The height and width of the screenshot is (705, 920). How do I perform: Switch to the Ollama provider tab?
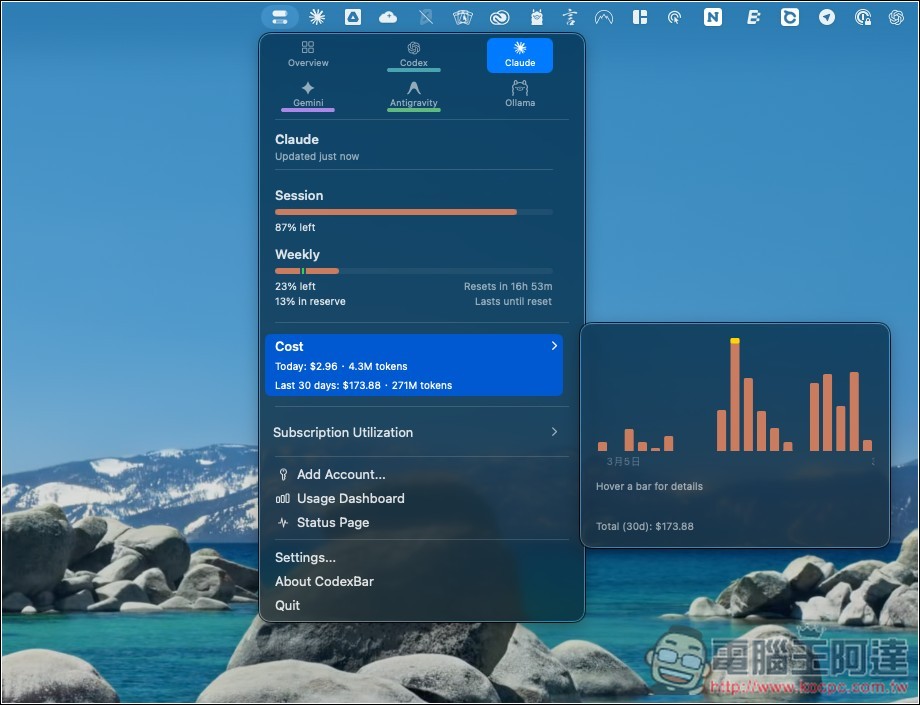point(520,94)
